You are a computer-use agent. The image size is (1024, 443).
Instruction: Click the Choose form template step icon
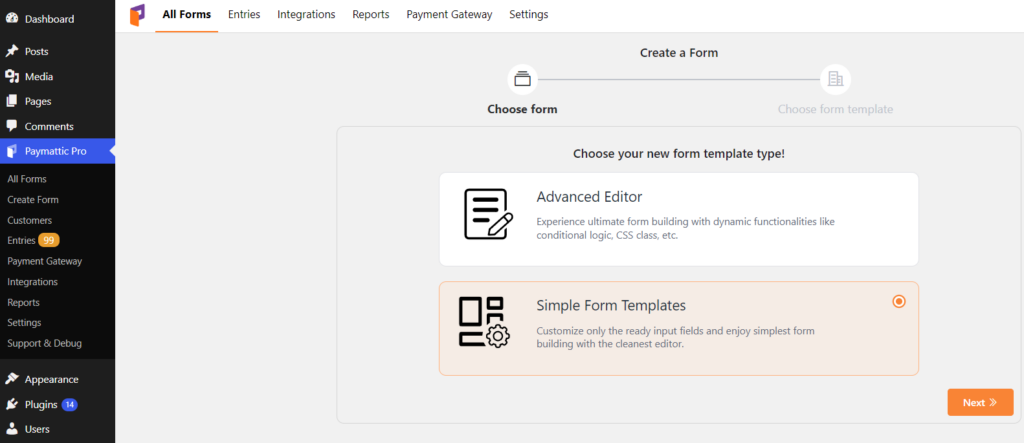(x=835, y=80)
